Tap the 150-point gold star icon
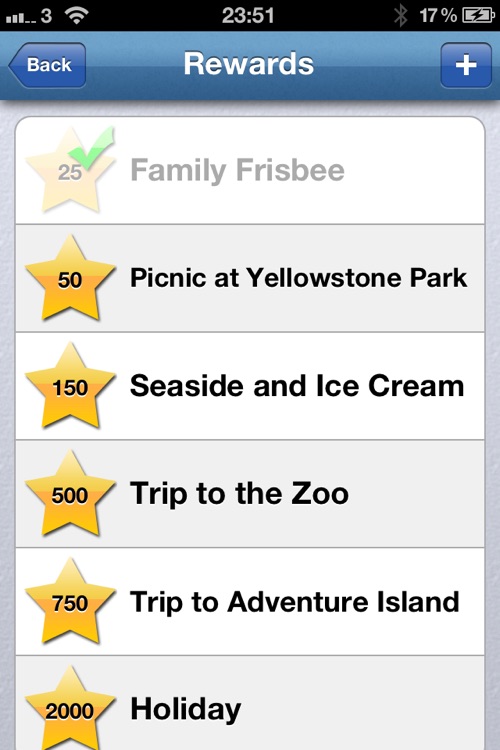The height and width of the screenshot is (750, 500). point(70,386)
